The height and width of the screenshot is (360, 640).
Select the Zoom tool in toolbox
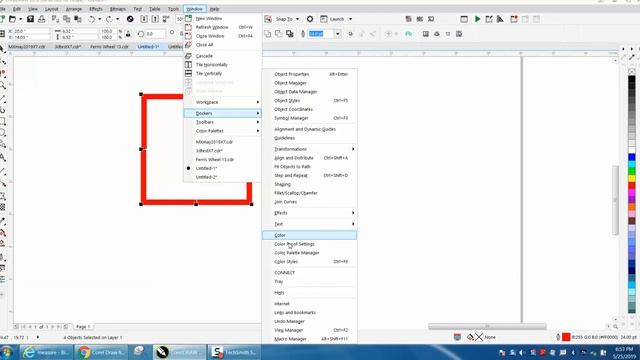click(x=3, y=86)
